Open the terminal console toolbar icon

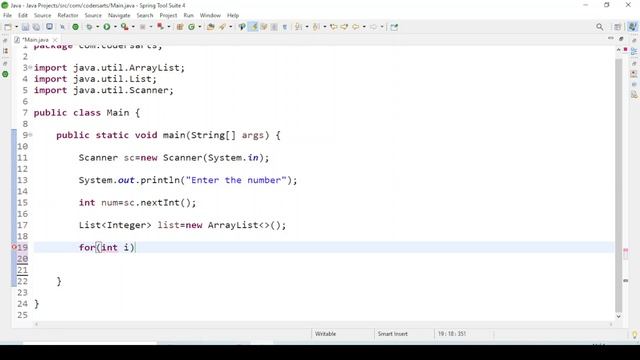49,27
